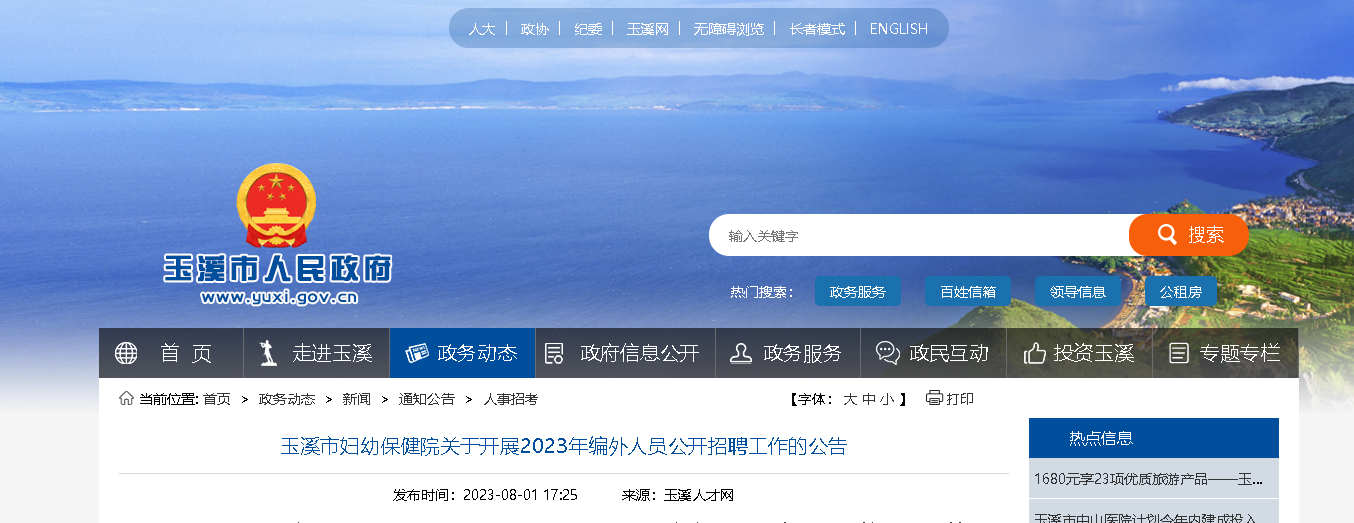Image resolution: width=1354 pixels, height=523 pixels.
Task: Click the list icon beside 专题专栏
Action: tap(1179, 353)
